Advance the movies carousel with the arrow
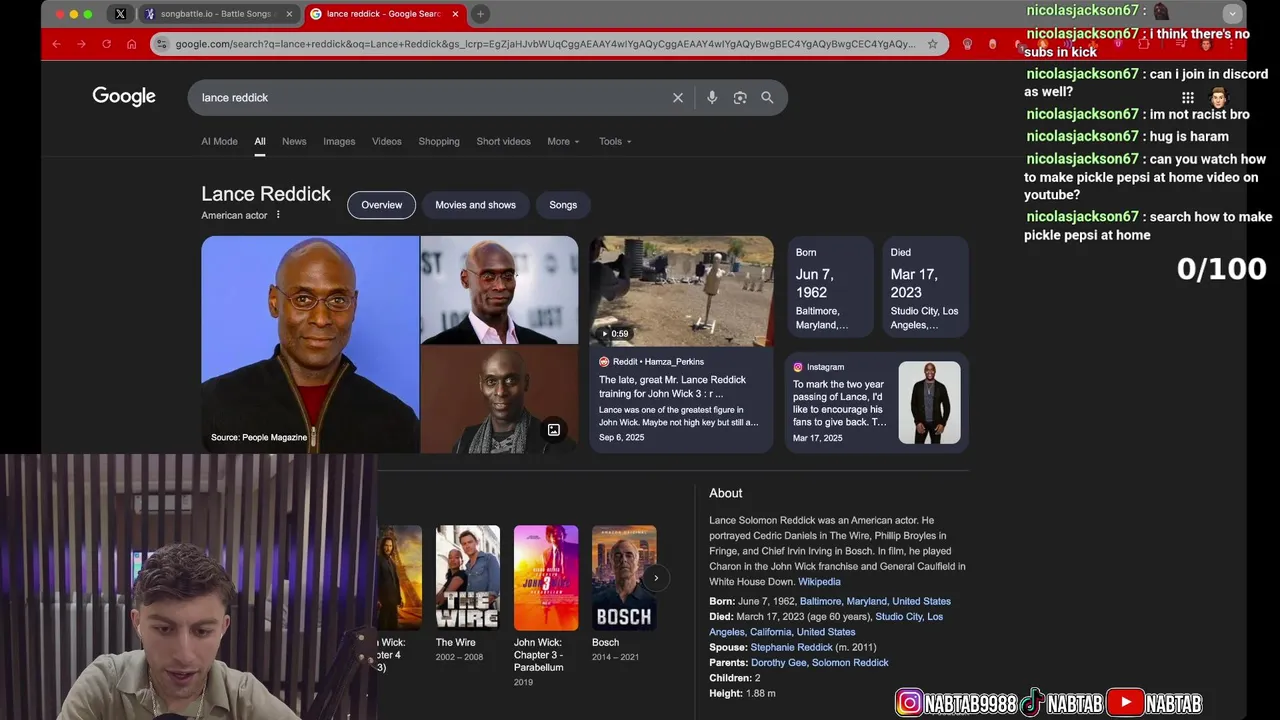The width and height of the screenshot is (1280, 720). coord(656,578)
